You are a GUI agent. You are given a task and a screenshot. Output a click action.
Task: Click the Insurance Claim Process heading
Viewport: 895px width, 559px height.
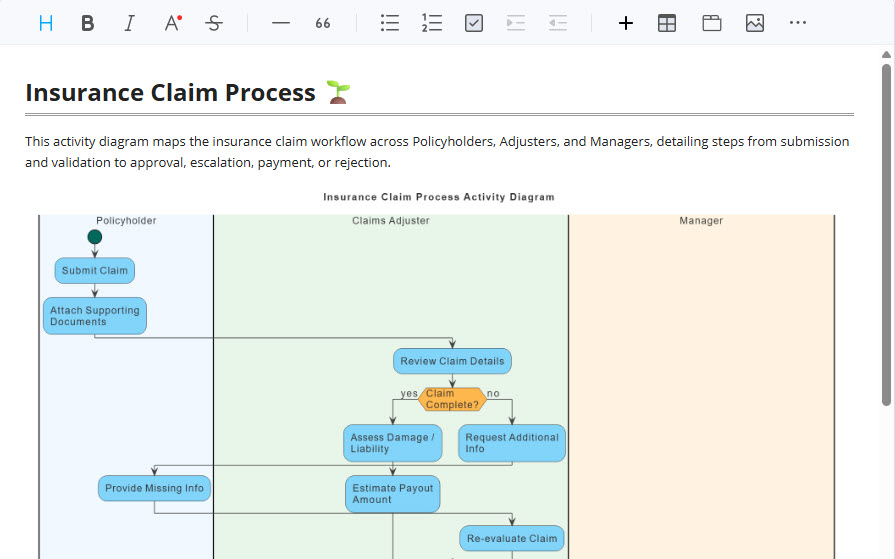[170, 93]
